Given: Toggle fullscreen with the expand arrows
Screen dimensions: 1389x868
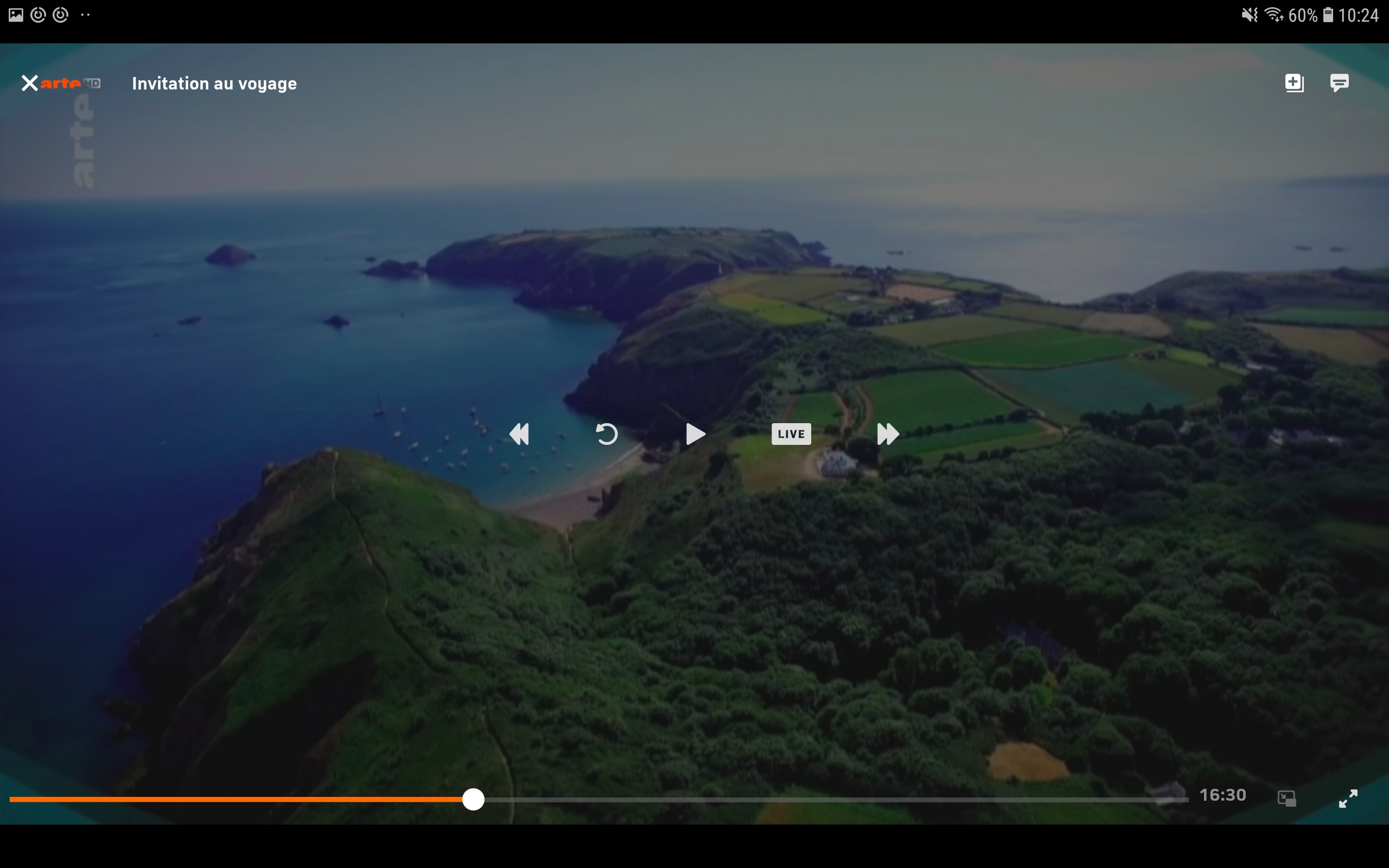Looking at the screenshot, I should pyautogui.click(x=1348, y=799).
